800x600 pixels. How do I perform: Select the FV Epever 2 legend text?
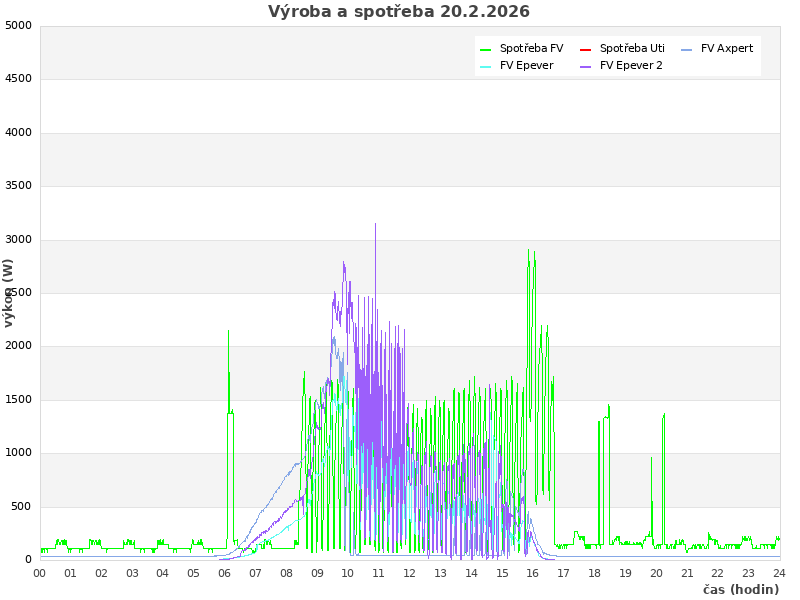(x=631, y=65)
